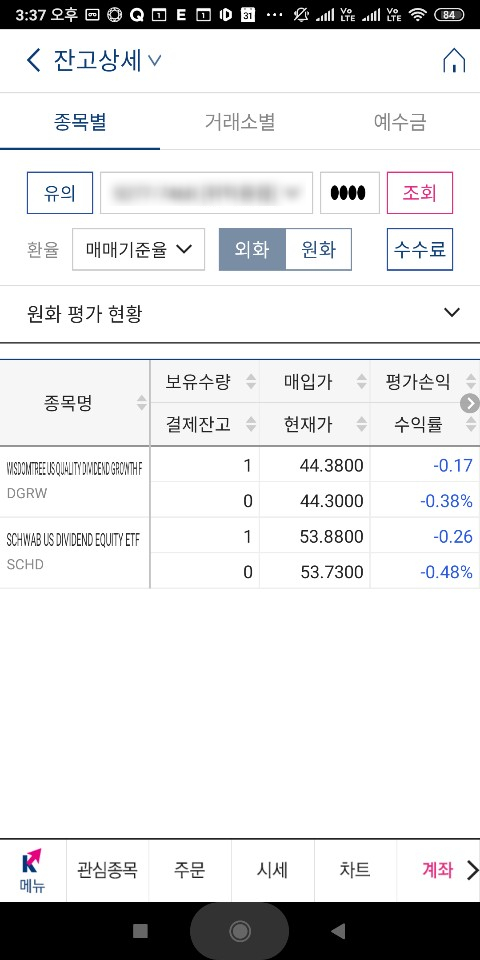Sort by 종목명 column arrows
This screenshot has height=960, width=480.
141,403
